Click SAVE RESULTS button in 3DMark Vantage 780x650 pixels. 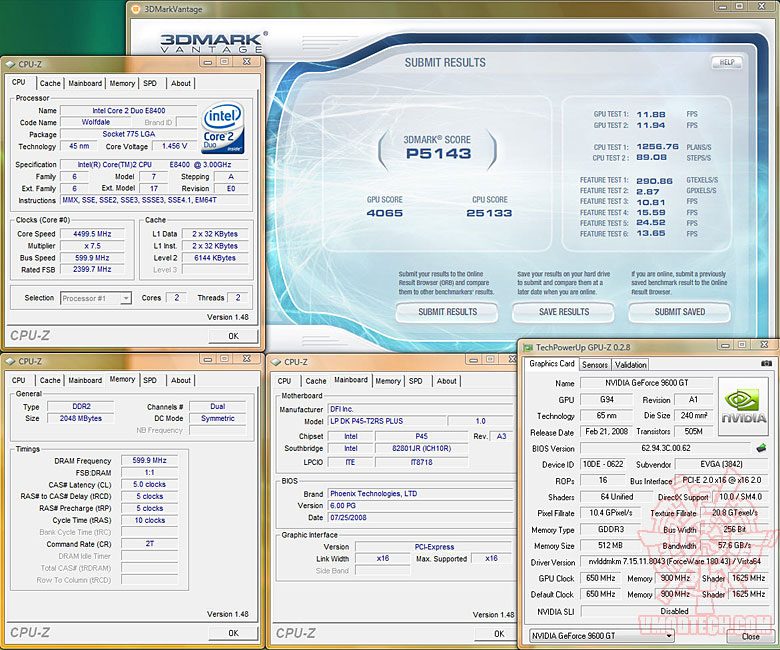[564, 312]
